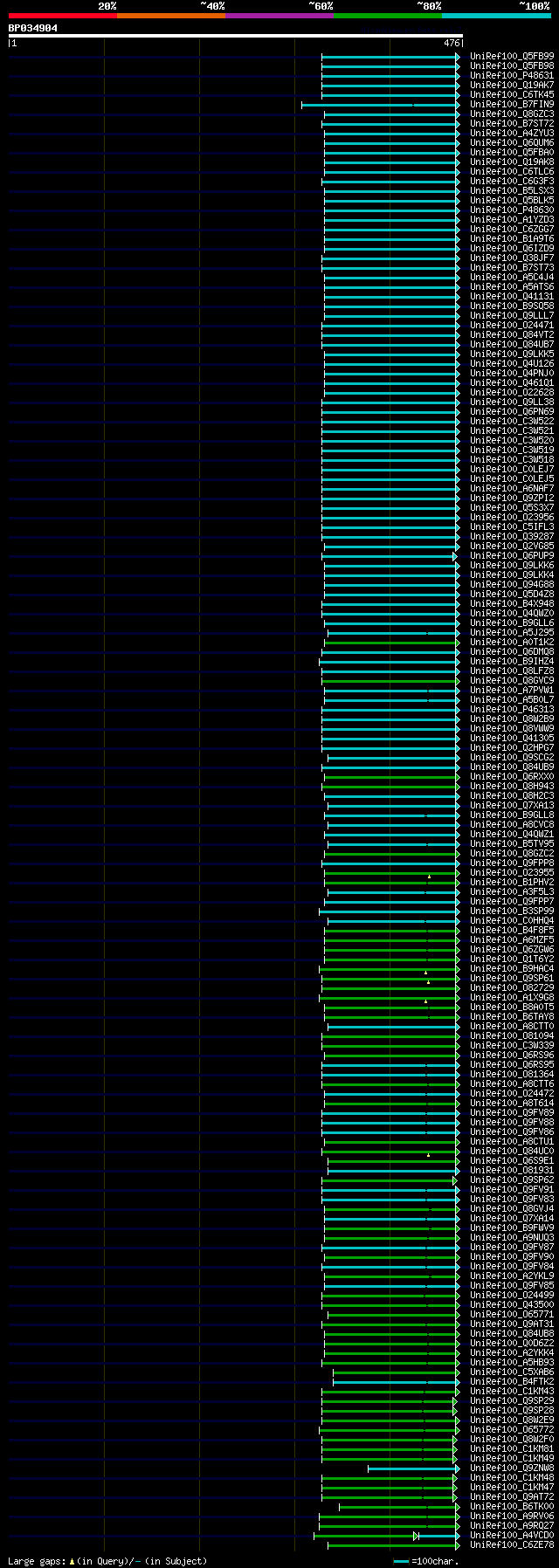Viewport: 559px width, 1568px height.
Task: Select the label UniRef100_O65771
Action: click(x=512, y=1314)
